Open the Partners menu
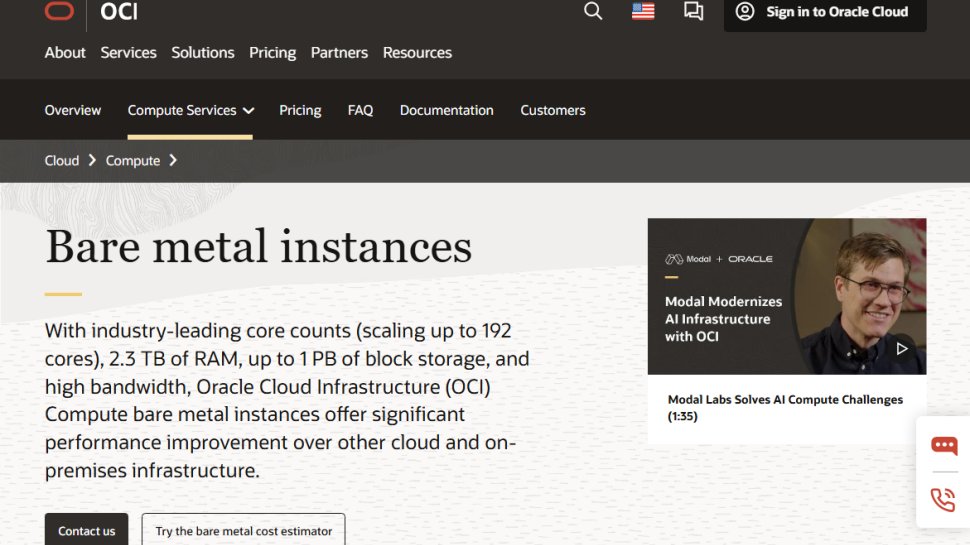This screenshot has height=545, width=970. pyautogui.click(x=339, y=53)
